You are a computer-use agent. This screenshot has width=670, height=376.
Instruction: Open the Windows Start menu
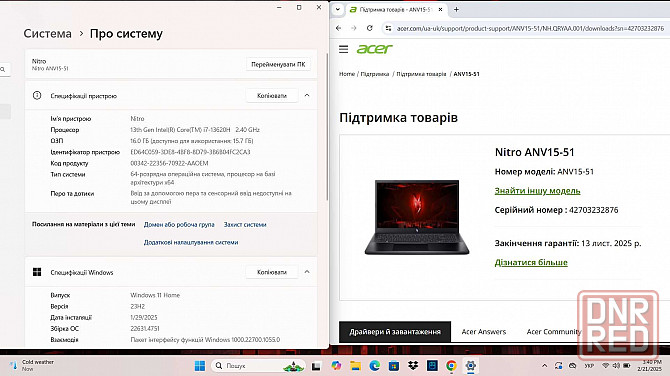pyautogui.click(x=200, y=366)
